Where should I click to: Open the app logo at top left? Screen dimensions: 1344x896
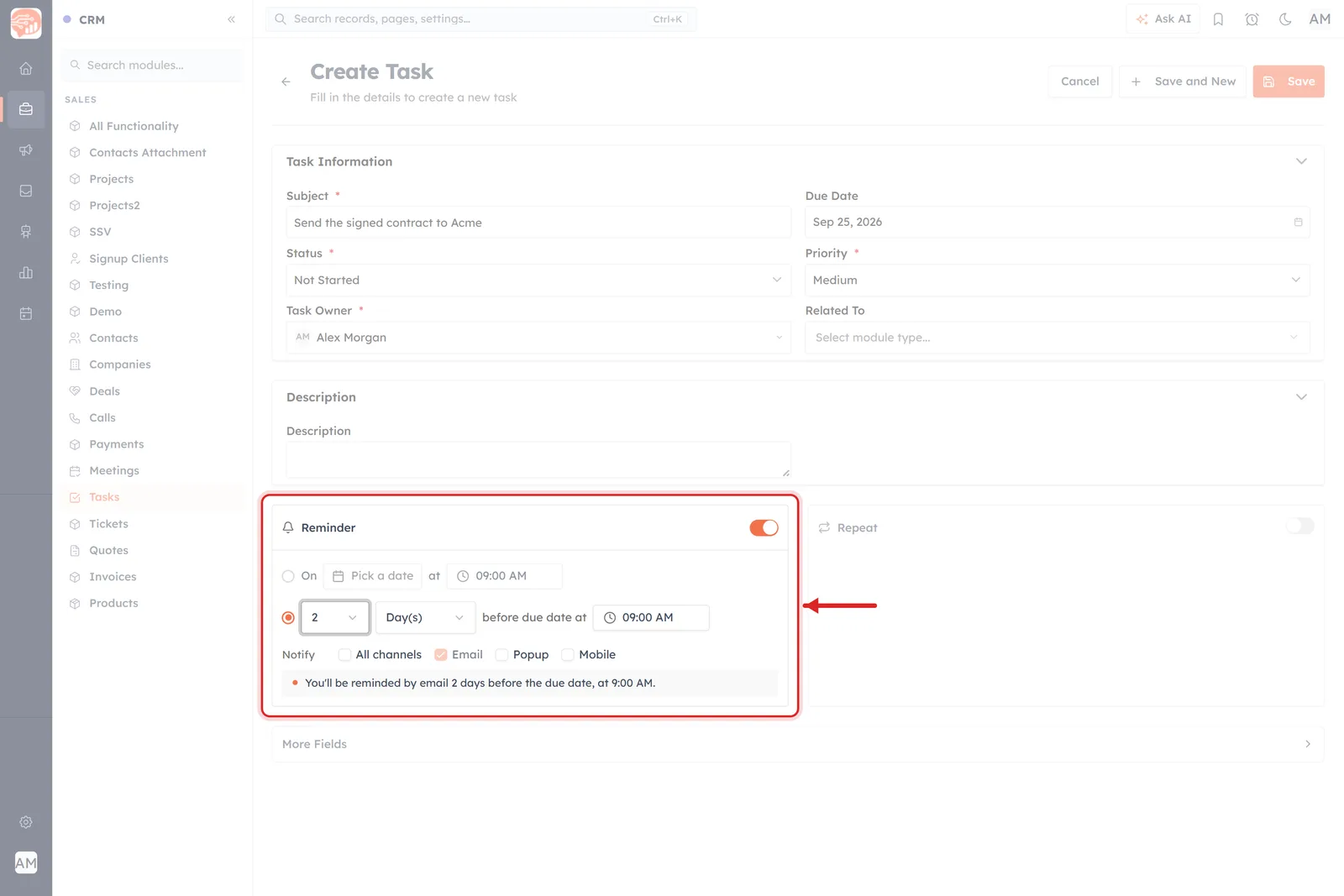[26, 23]
